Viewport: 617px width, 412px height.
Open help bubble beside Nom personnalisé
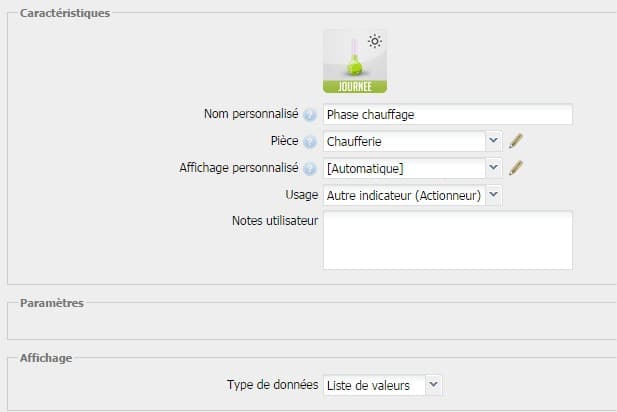point(310,115)
